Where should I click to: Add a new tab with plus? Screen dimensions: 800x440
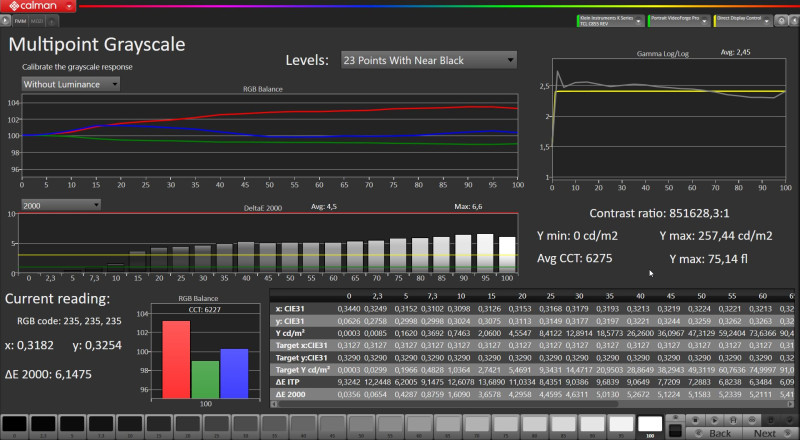tap(52, 21)
